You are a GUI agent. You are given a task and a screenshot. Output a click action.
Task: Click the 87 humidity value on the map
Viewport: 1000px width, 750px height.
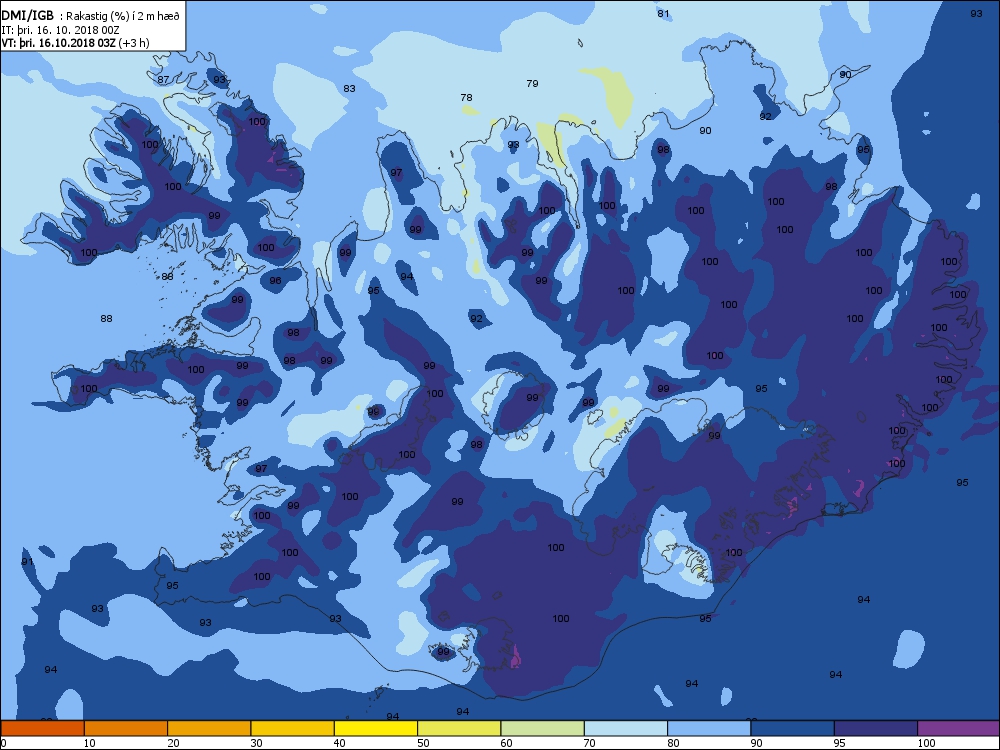tap(163, 80)
